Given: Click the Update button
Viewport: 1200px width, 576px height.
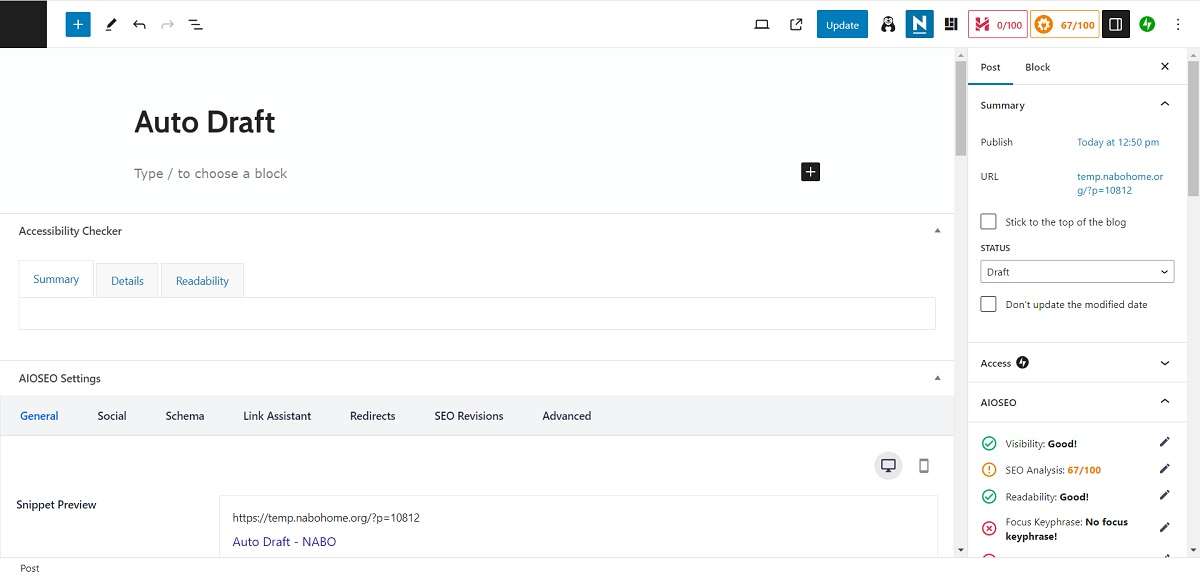Looking at the screenshot, I should click(x=842, y=25).
